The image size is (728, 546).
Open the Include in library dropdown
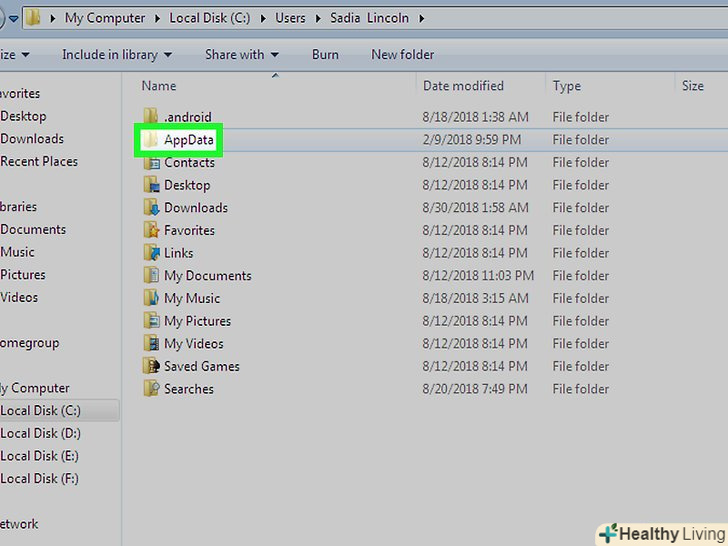tap(117, 55)
